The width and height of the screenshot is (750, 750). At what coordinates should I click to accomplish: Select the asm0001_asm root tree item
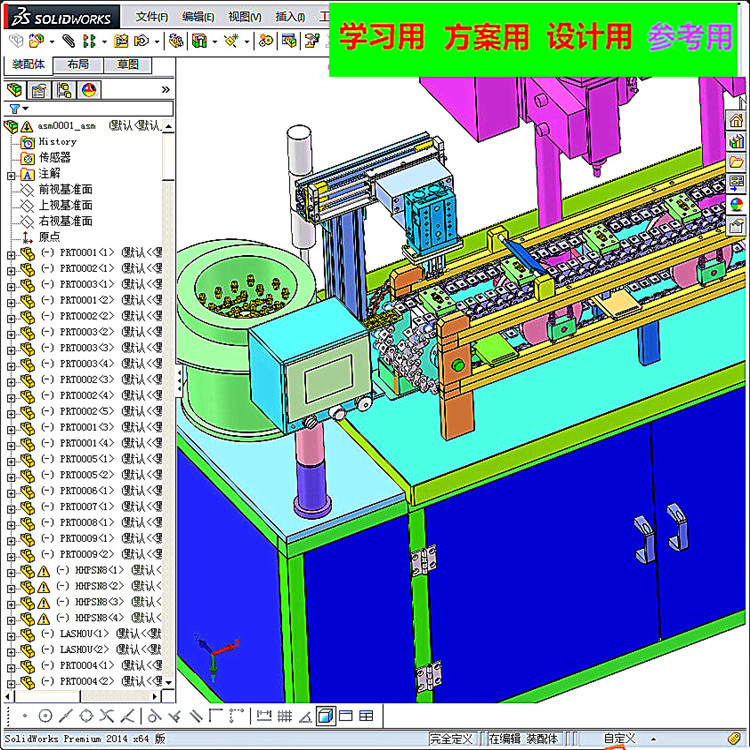67,126
